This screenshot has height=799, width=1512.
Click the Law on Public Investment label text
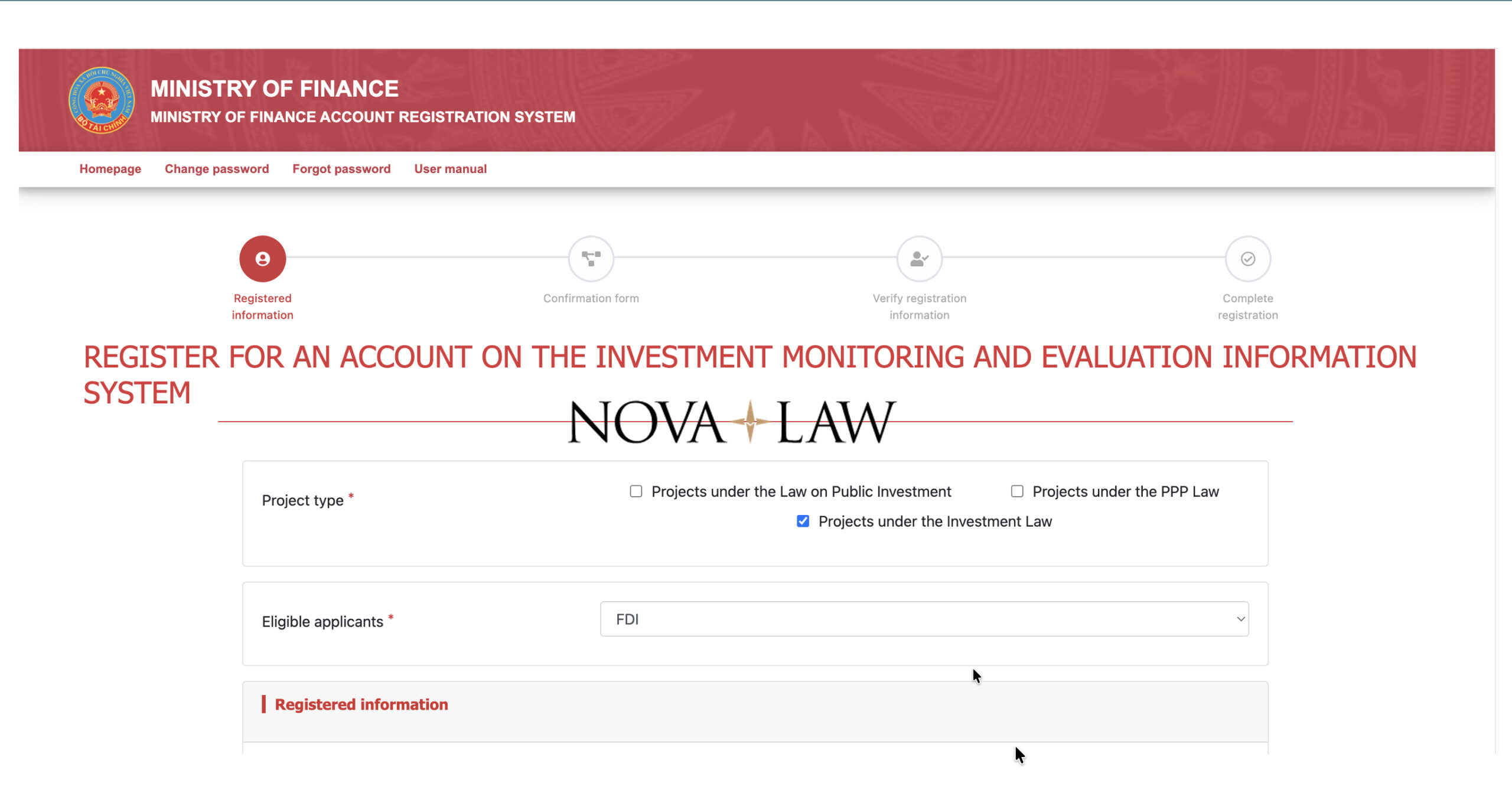tap(801, 491)
